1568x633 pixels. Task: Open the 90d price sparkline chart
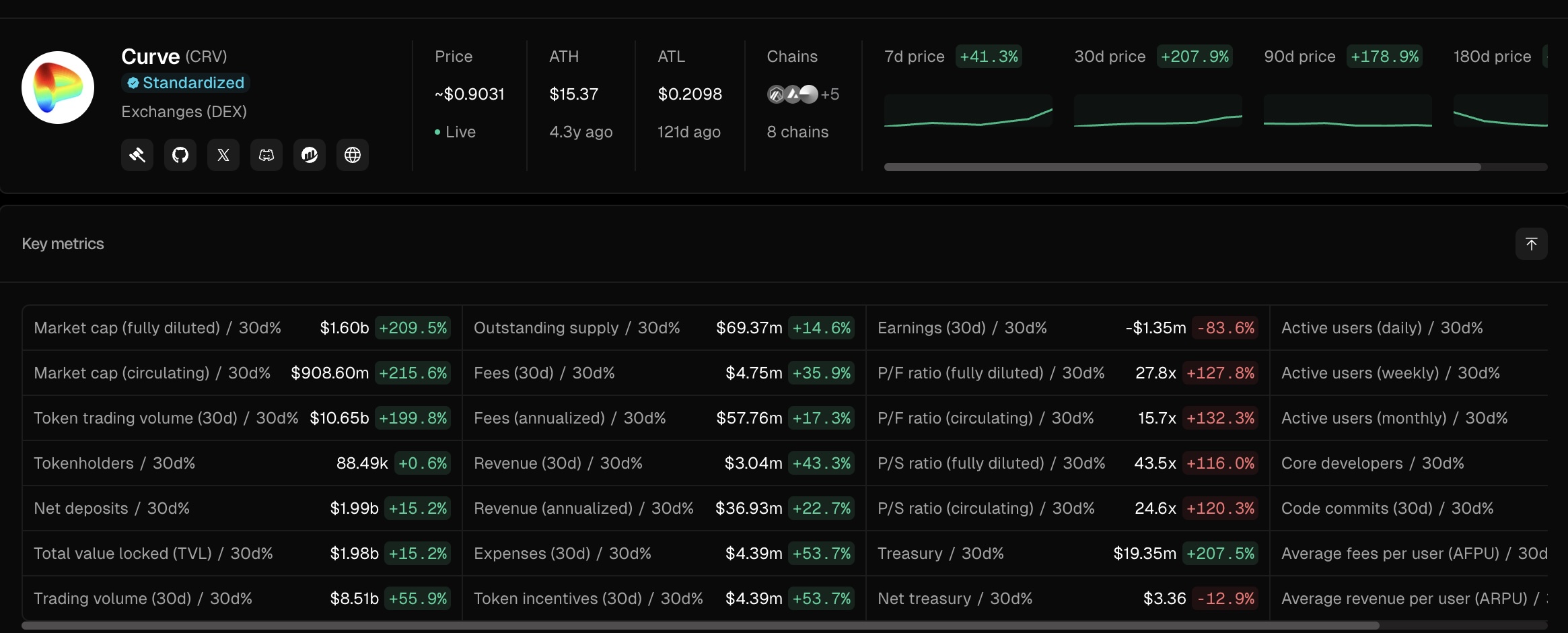point(1348,110)
